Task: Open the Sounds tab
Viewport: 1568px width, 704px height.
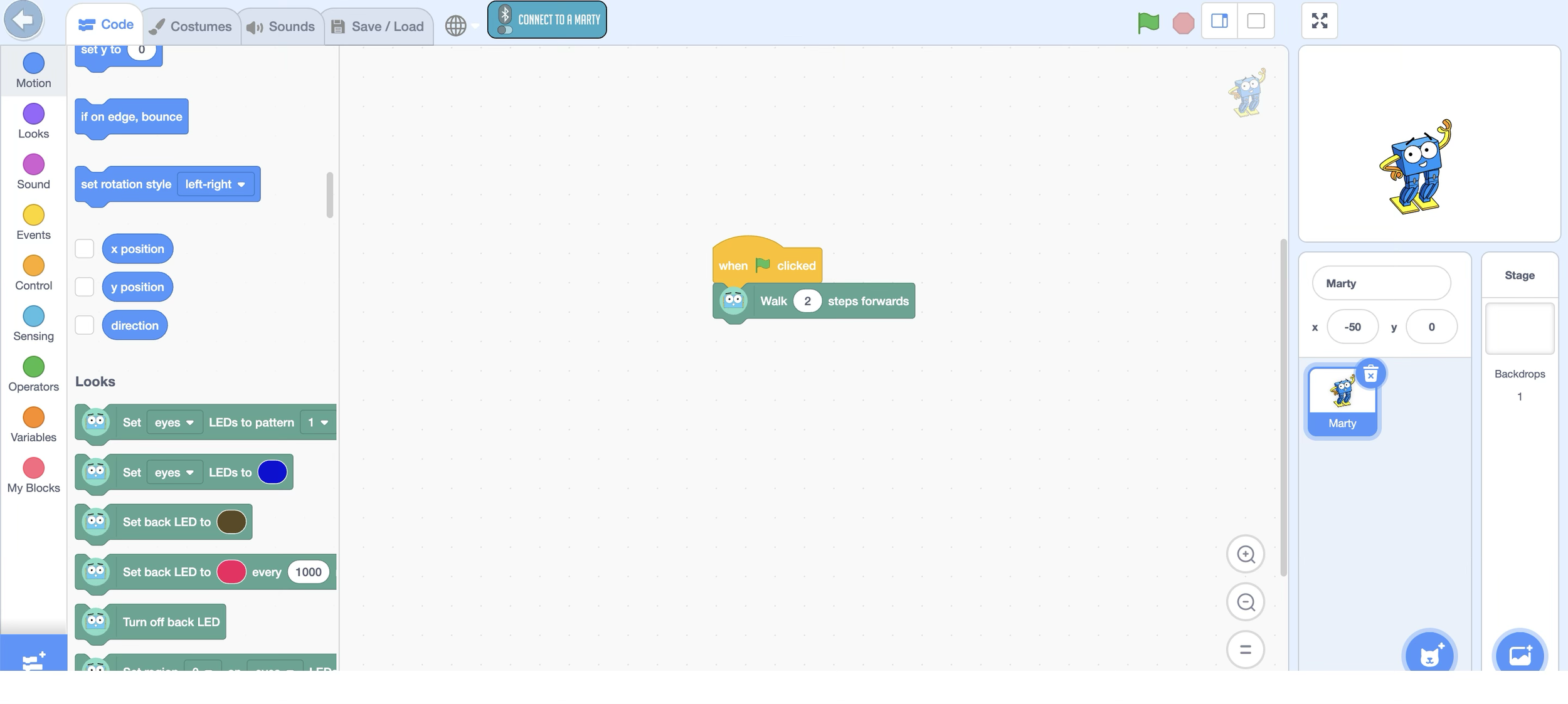Action: click(281, 26)
